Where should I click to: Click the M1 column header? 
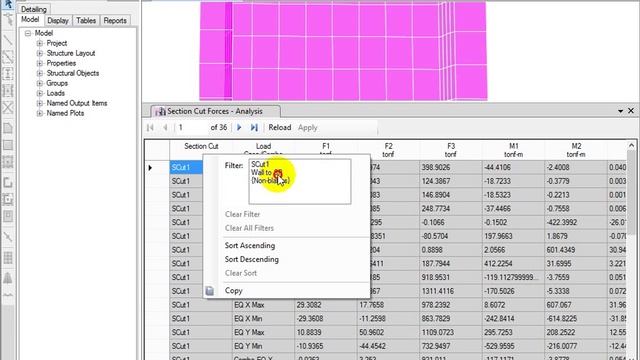513,150
